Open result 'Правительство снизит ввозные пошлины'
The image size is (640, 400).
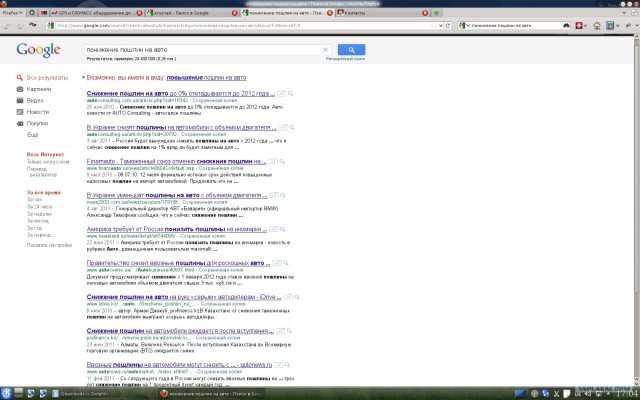click(178, 263)
